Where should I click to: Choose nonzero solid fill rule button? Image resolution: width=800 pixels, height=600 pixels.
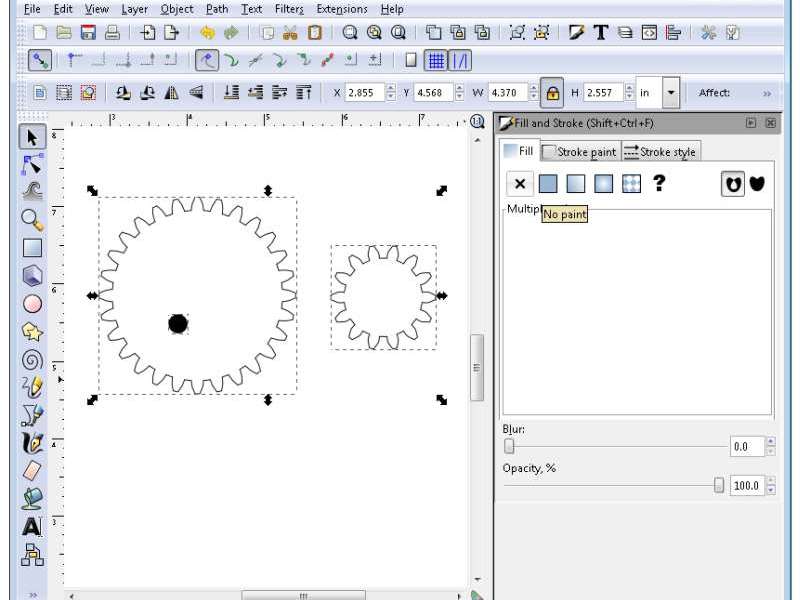pyautogui.click(x=757, y=184)
